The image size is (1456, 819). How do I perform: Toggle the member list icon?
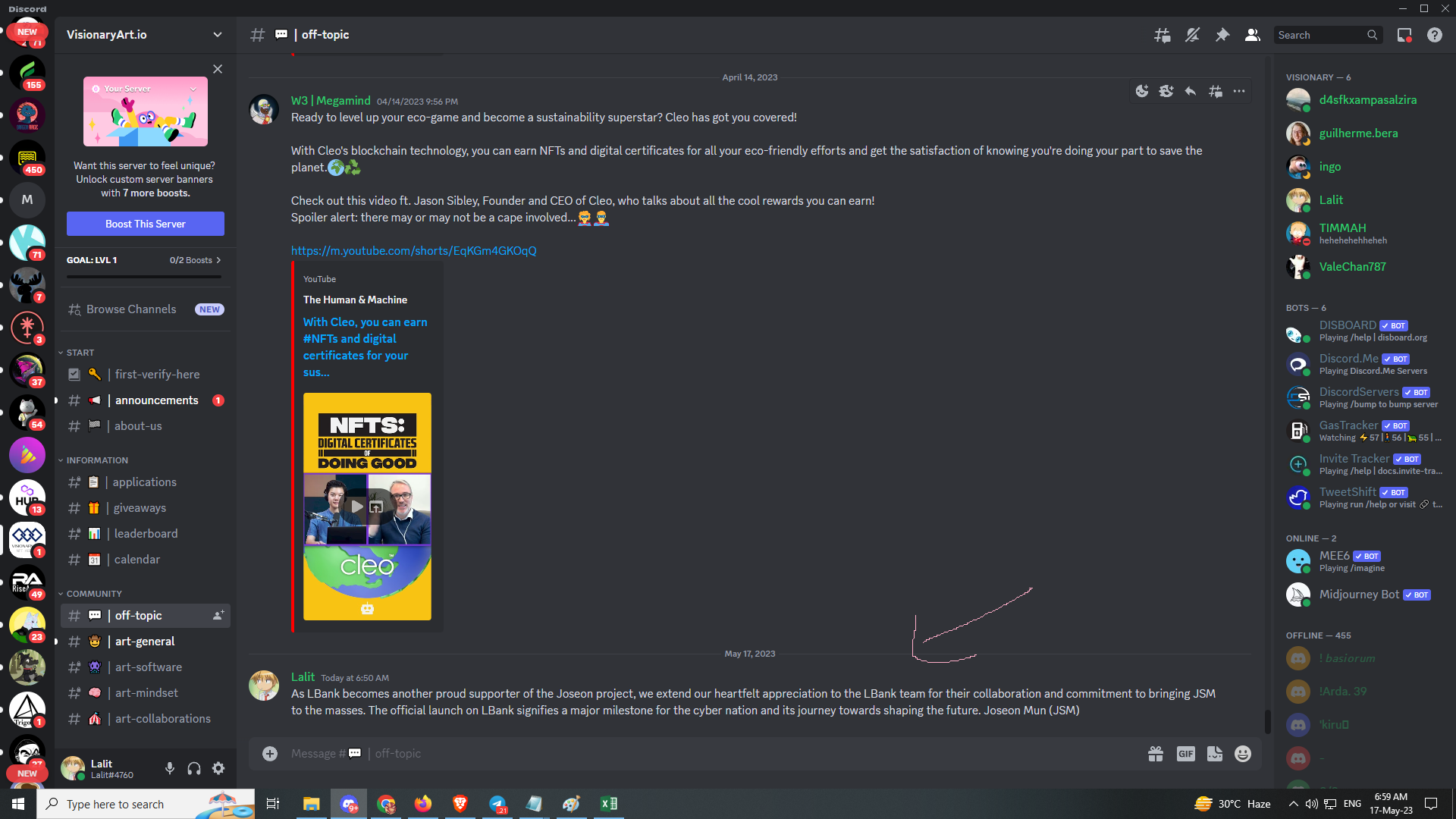tap(1253, 35)
